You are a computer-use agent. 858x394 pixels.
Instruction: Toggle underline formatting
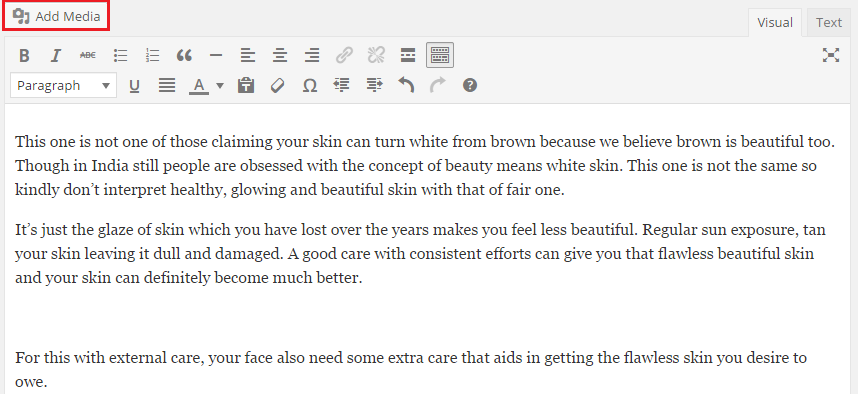(x=134, y=85)
